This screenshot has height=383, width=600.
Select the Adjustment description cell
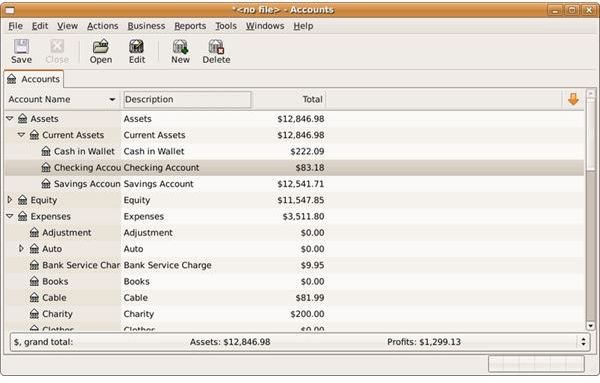click(148, 233)
